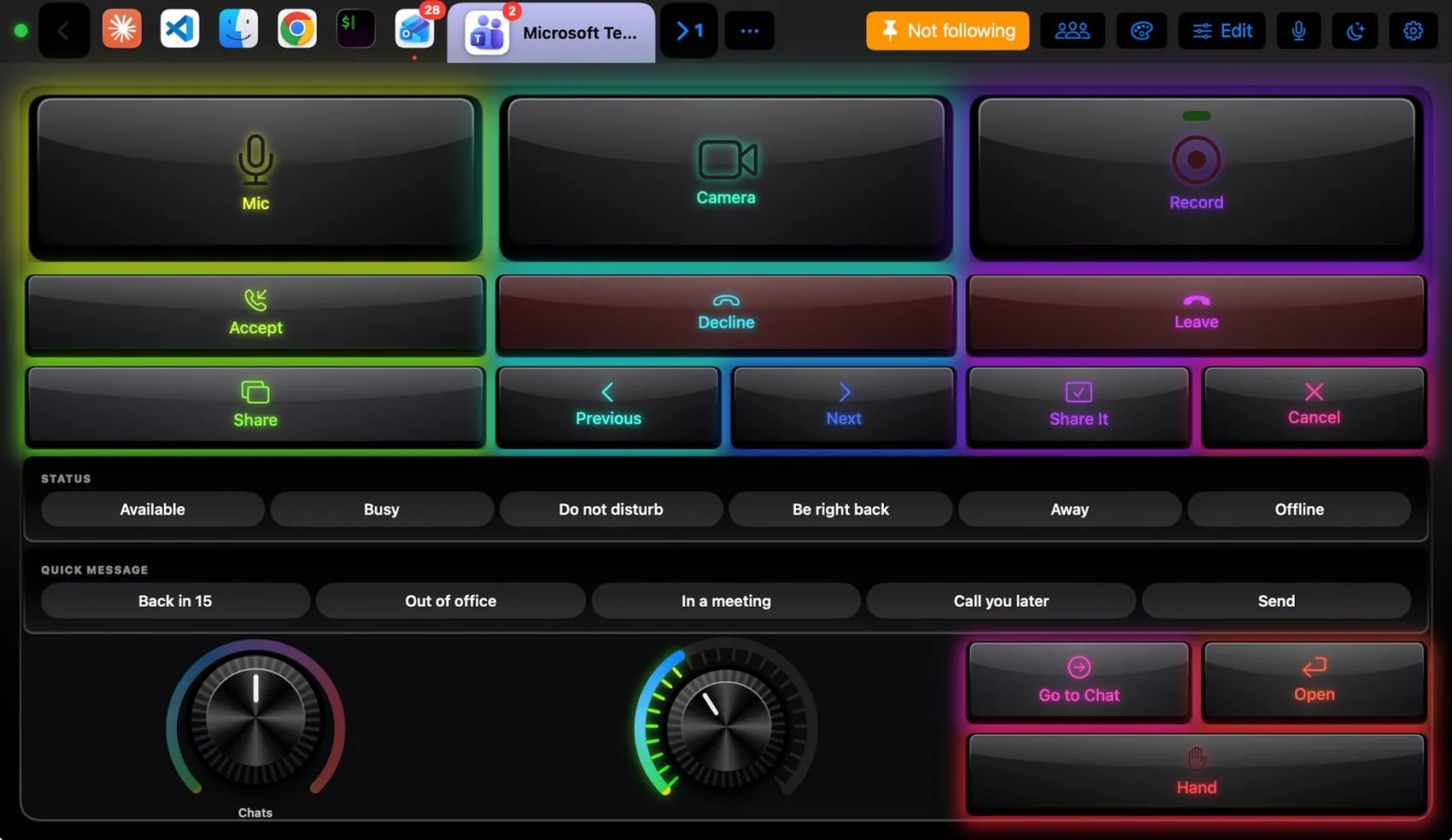Open Edit mode
This screenshot has height=840, width=1452.
click(x=1222, y=31)
